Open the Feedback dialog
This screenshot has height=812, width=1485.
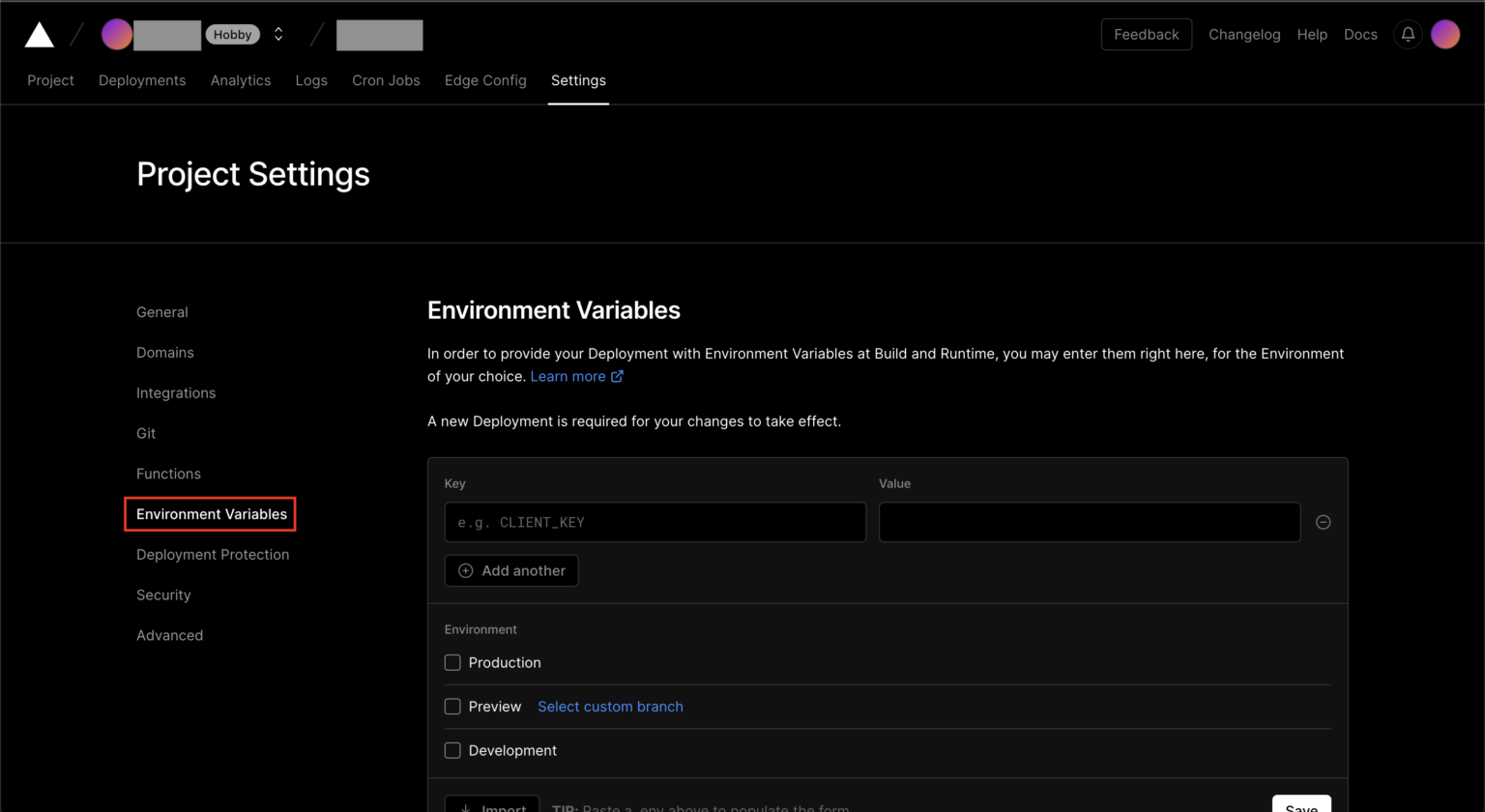1146,34
